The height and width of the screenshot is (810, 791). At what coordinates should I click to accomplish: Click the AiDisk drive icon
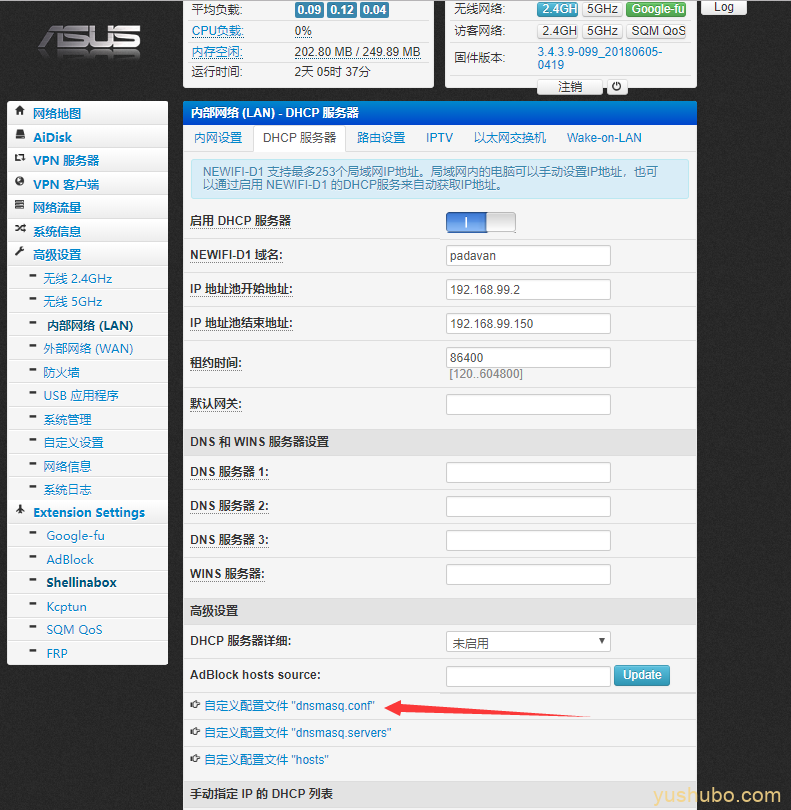(20, 136)
